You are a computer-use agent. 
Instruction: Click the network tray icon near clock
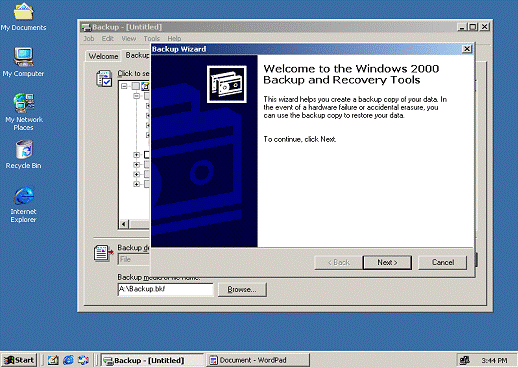click(464, 360)
